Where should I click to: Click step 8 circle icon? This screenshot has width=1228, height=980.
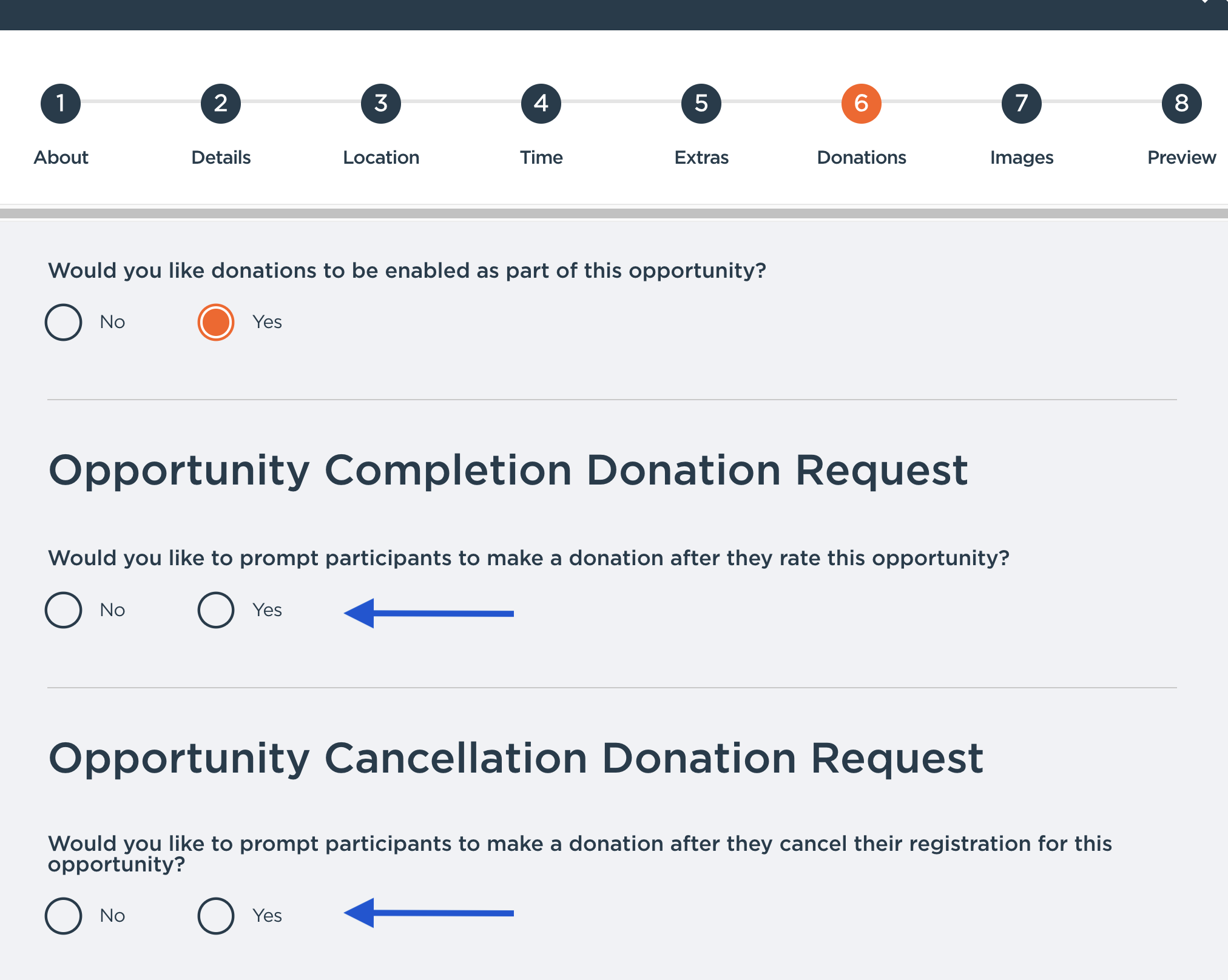pyautogui.click(x=1181, y=104)
